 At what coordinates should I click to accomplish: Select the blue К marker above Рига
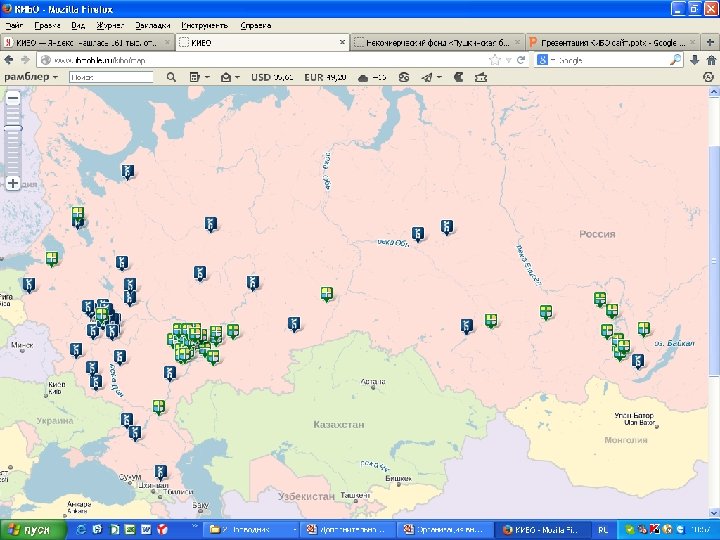point(29,285)
